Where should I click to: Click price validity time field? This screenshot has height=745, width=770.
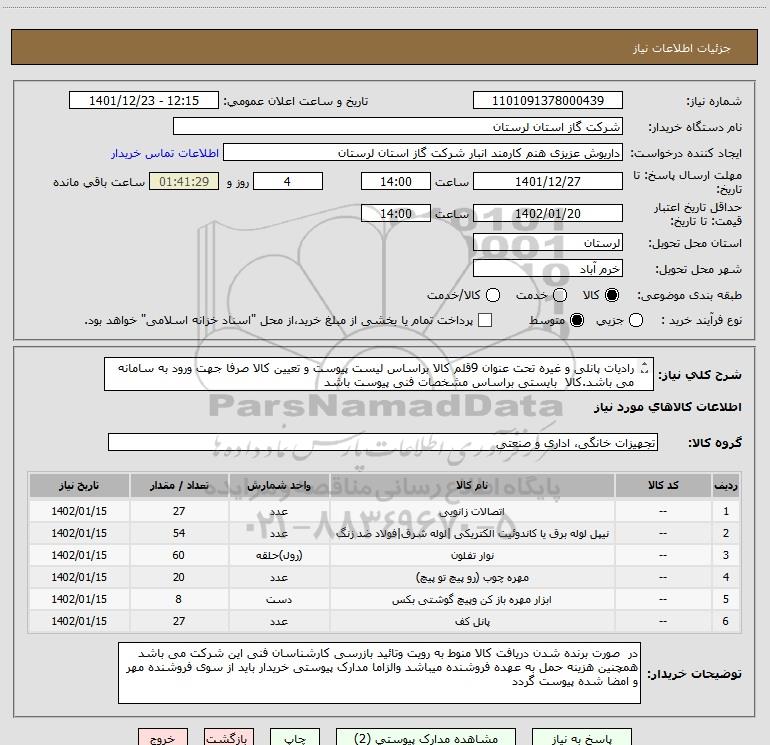coord(396,214)
